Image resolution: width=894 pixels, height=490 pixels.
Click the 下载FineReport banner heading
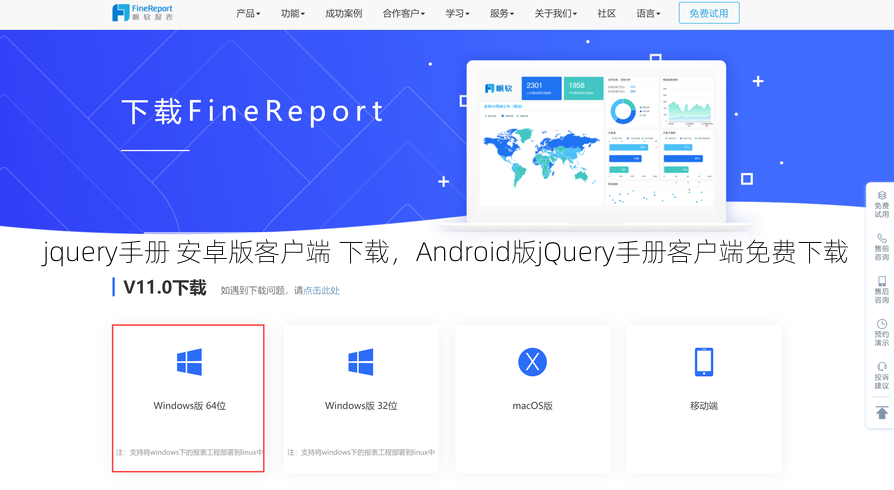coord(253,111)
